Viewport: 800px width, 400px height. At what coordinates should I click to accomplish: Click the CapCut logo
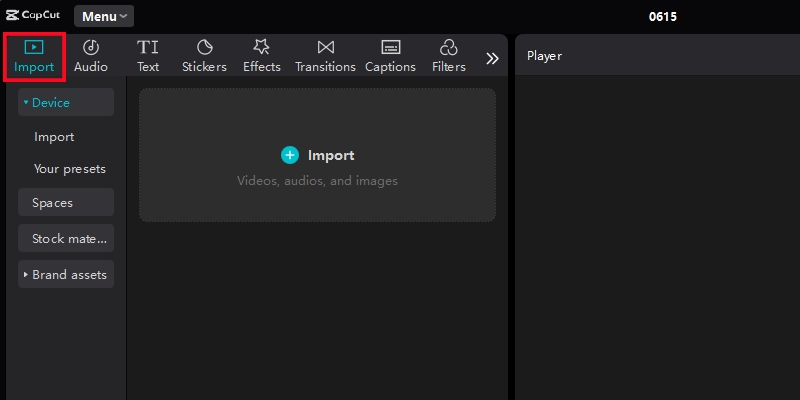(33, 15)
